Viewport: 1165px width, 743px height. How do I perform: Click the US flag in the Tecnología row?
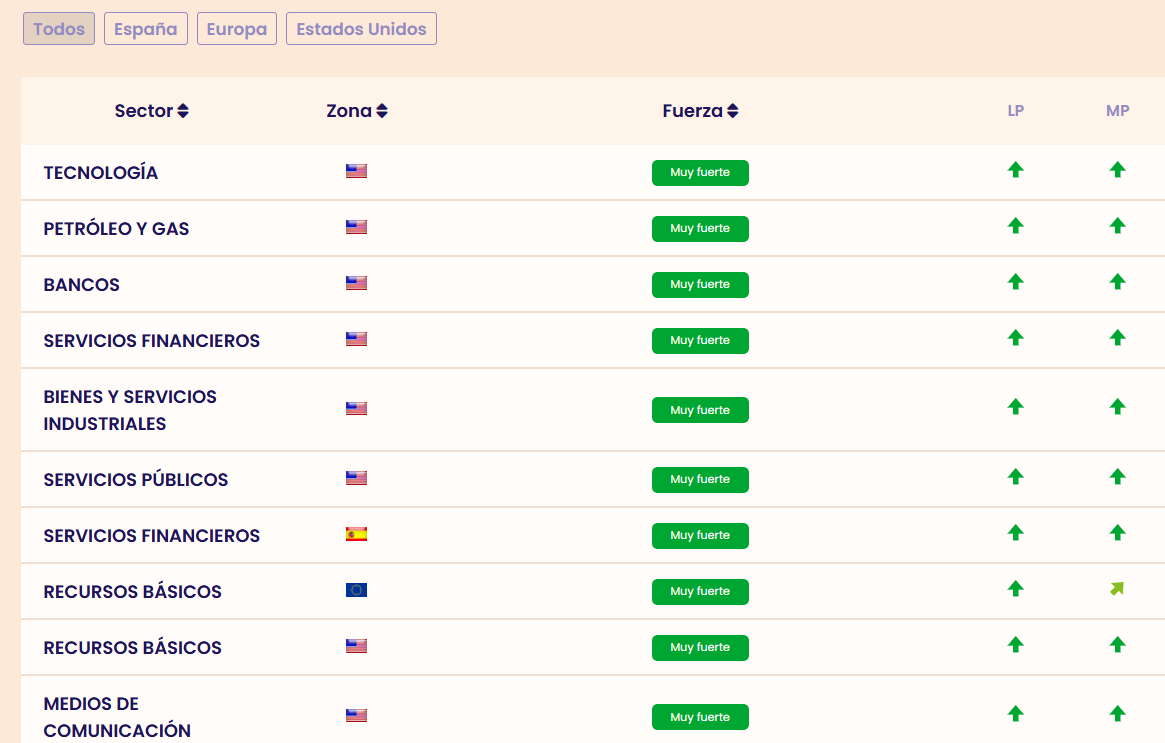click(356, 171)
